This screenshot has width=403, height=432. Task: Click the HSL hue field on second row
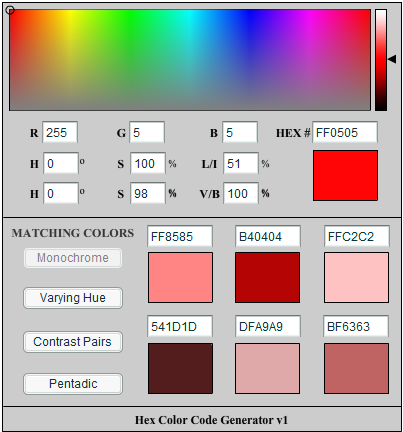click(x=61, y=163)
